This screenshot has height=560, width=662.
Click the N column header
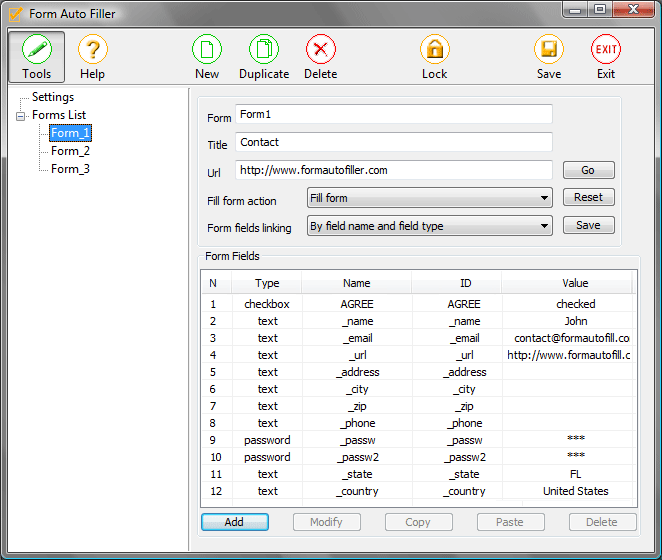pos(216,283)
